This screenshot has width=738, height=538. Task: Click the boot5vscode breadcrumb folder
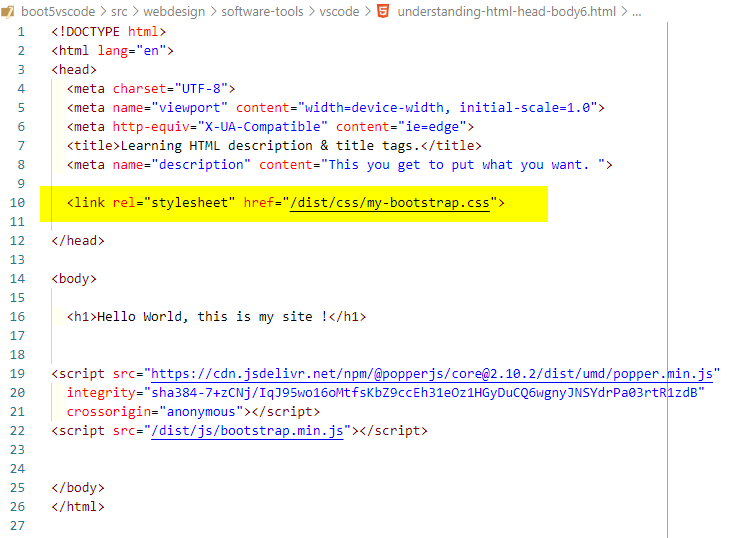click(58, 11)
